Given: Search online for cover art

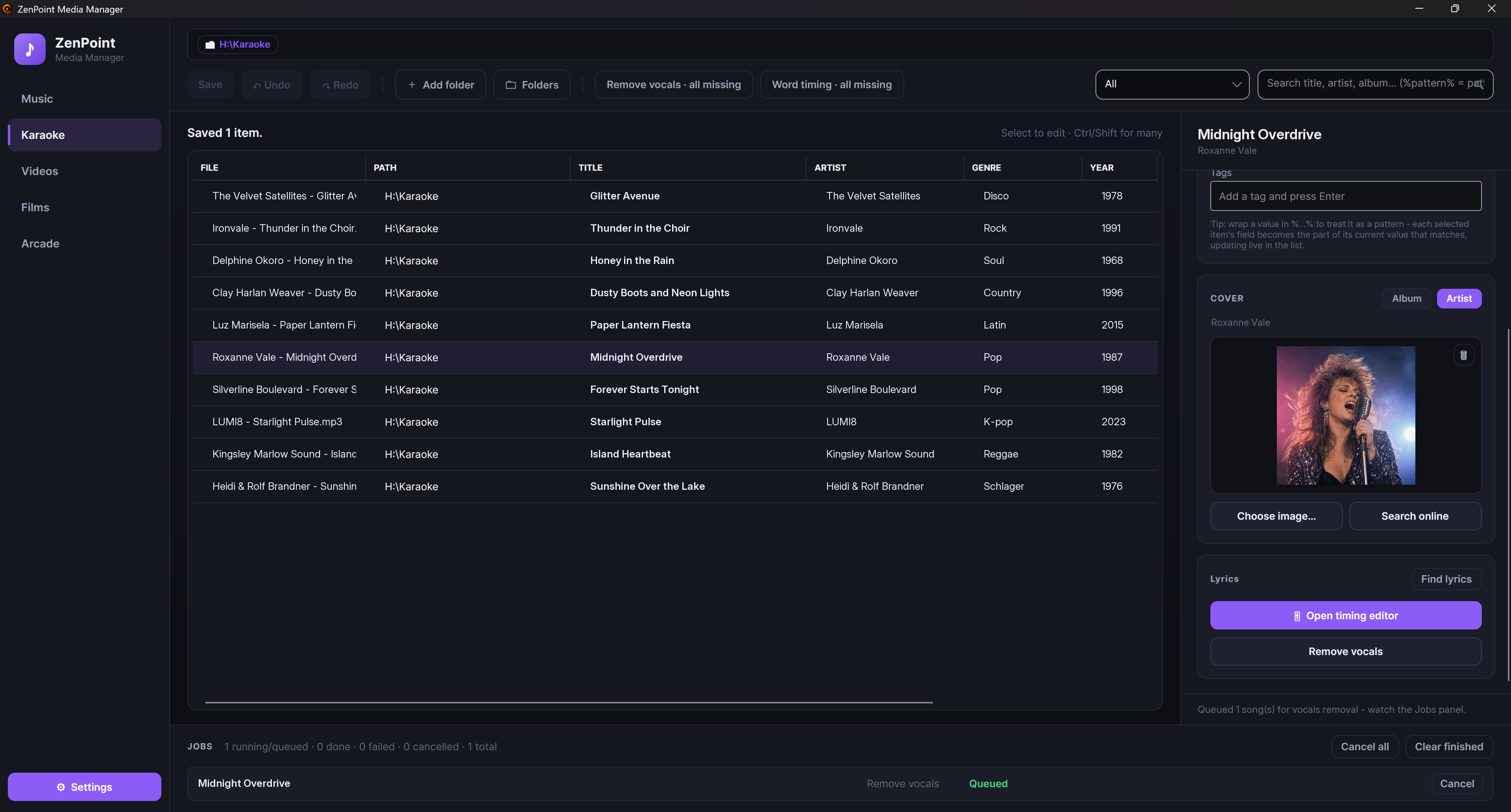Looking at the screenshot, I should click(x=1415, y=517).
